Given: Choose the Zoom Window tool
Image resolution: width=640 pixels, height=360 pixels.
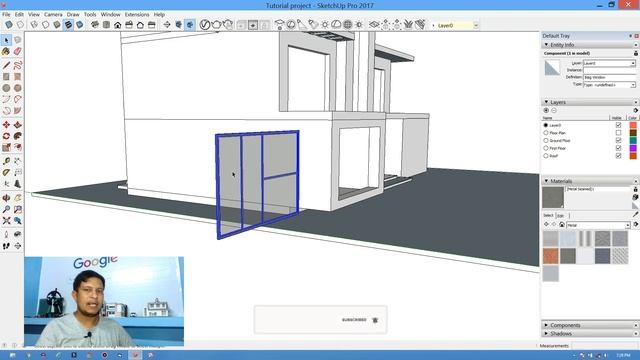Looking at the screenshot, I should pyautogui.click(x=18, y=209).
